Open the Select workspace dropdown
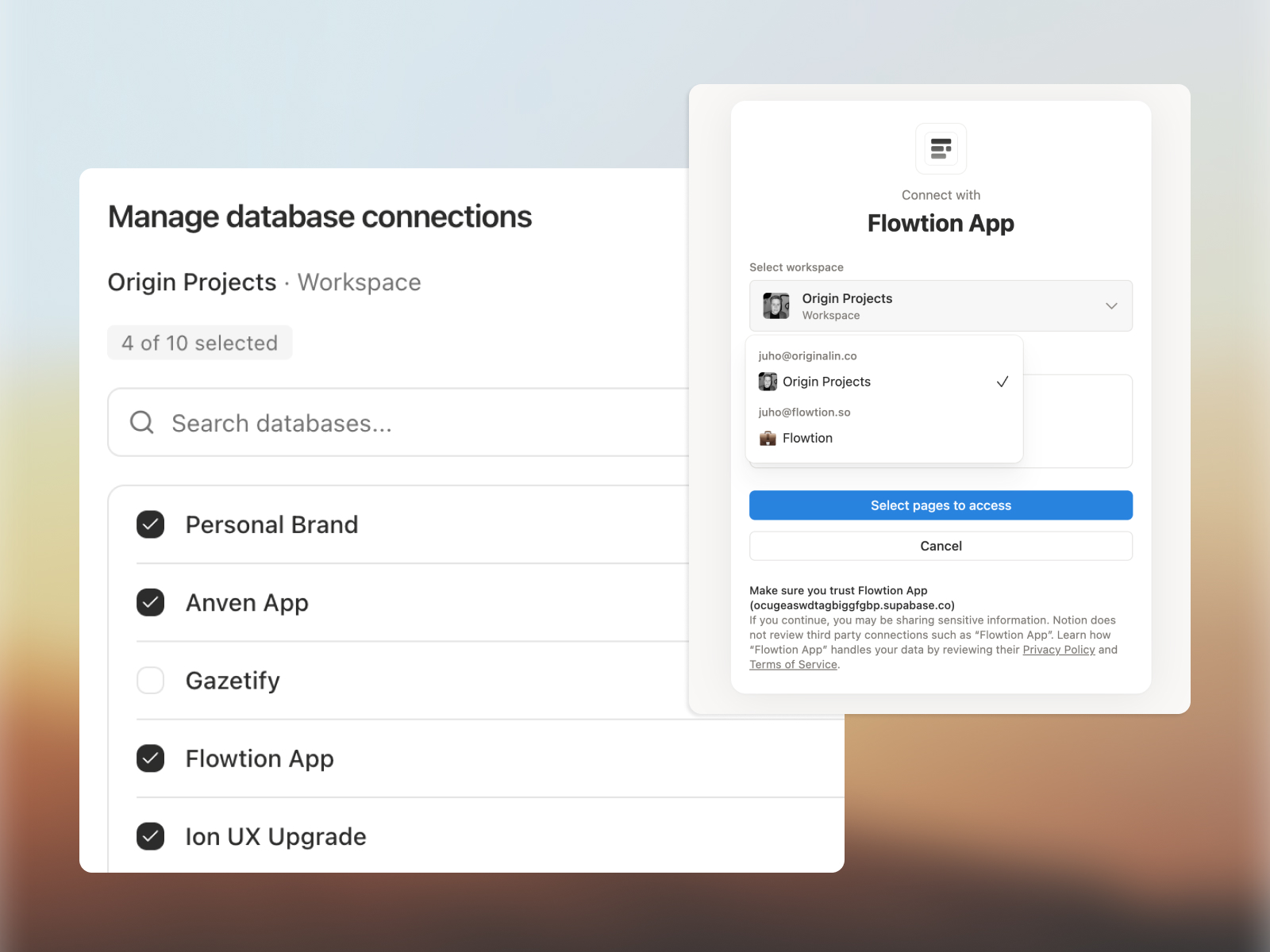Viewport: 1270px width, 952px height. (941, 305)
